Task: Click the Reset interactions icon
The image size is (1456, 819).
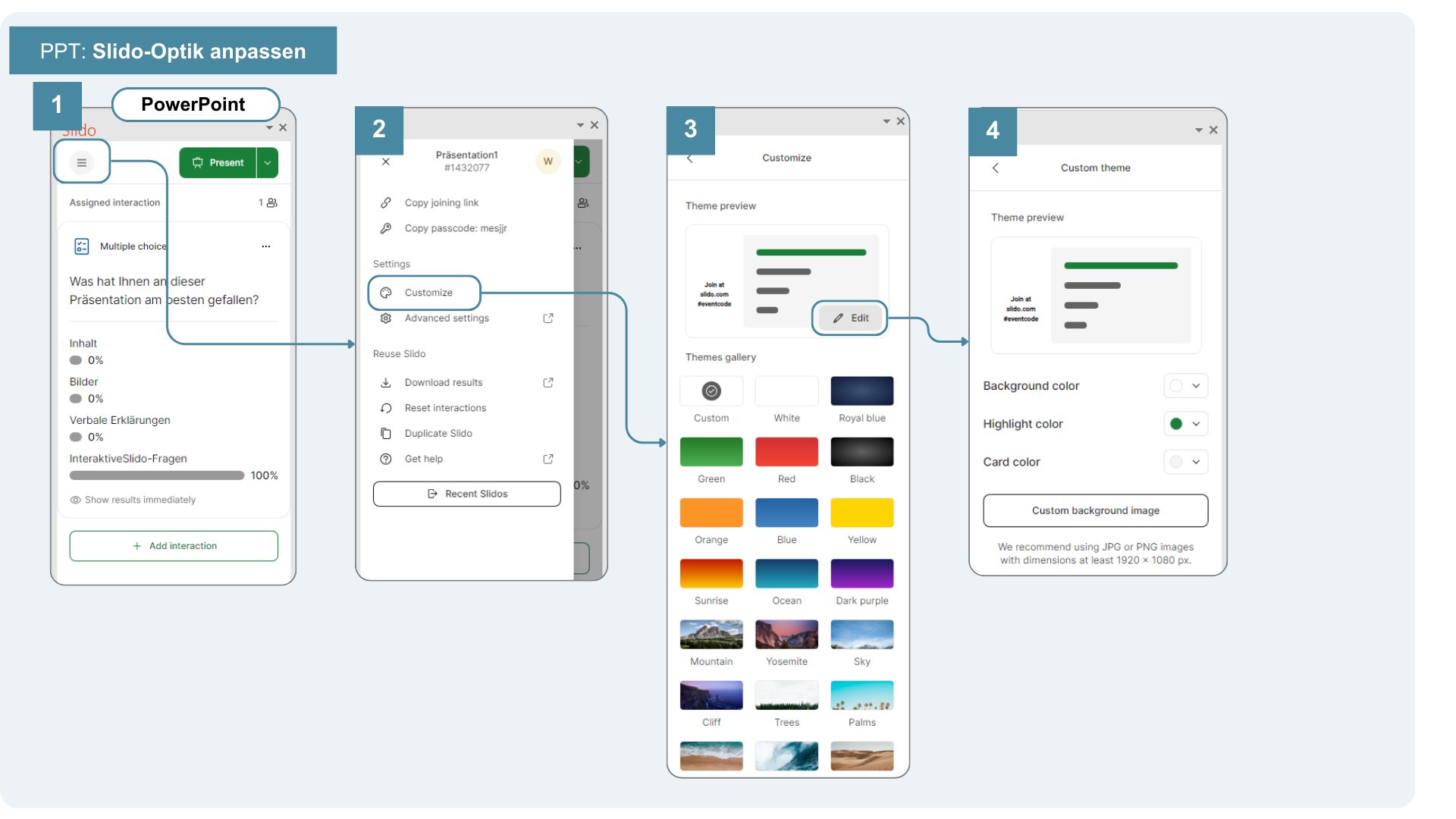Action: [386, 408]
